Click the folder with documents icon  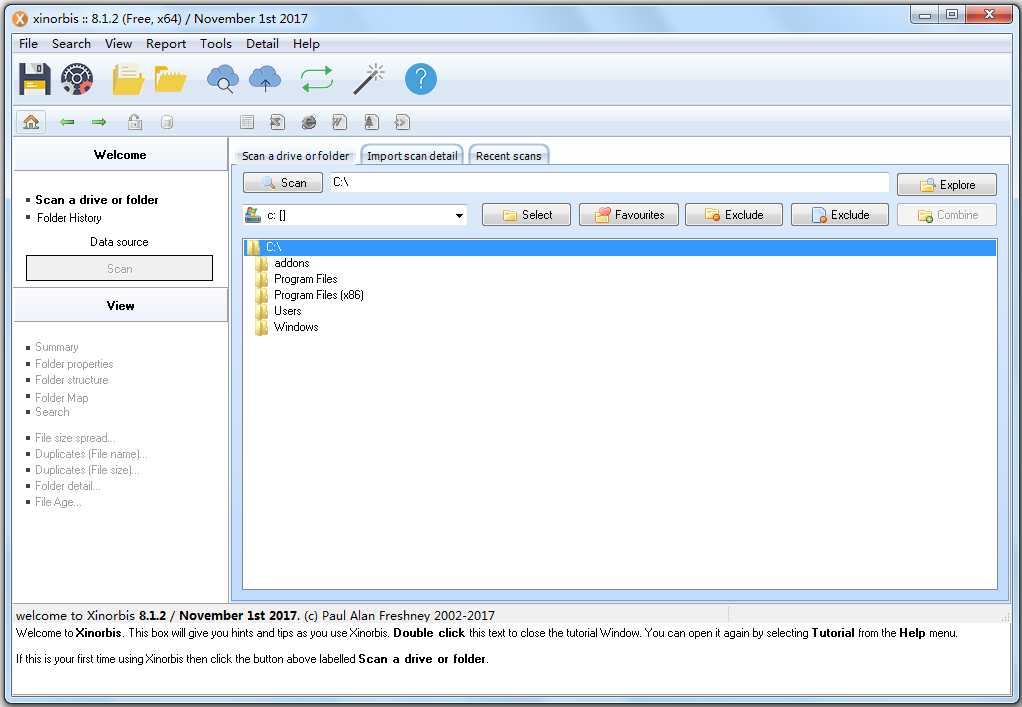tap(128, 79)
